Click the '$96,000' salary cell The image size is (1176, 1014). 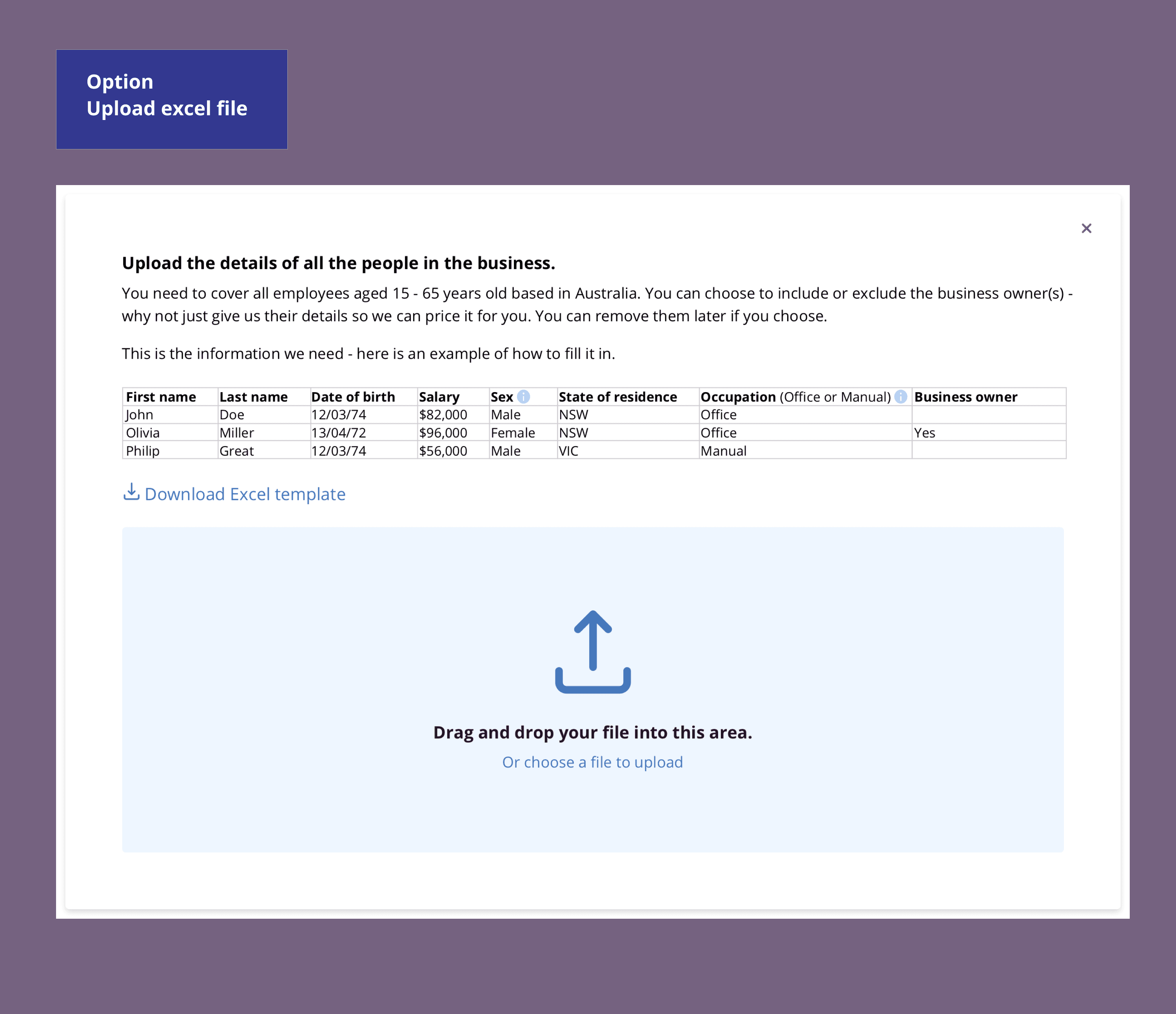coord(443,432)
